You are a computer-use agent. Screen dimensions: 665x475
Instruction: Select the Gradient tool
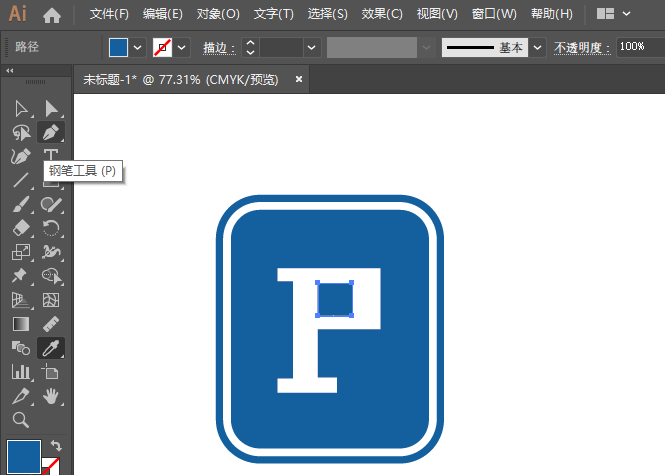point(20,324)
